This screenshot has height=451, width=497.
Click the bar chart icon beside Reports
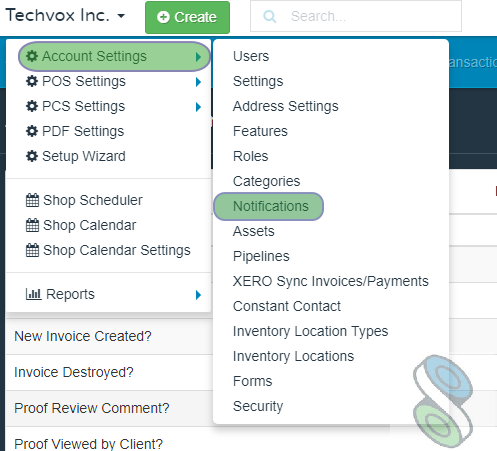tap(34, 294)
